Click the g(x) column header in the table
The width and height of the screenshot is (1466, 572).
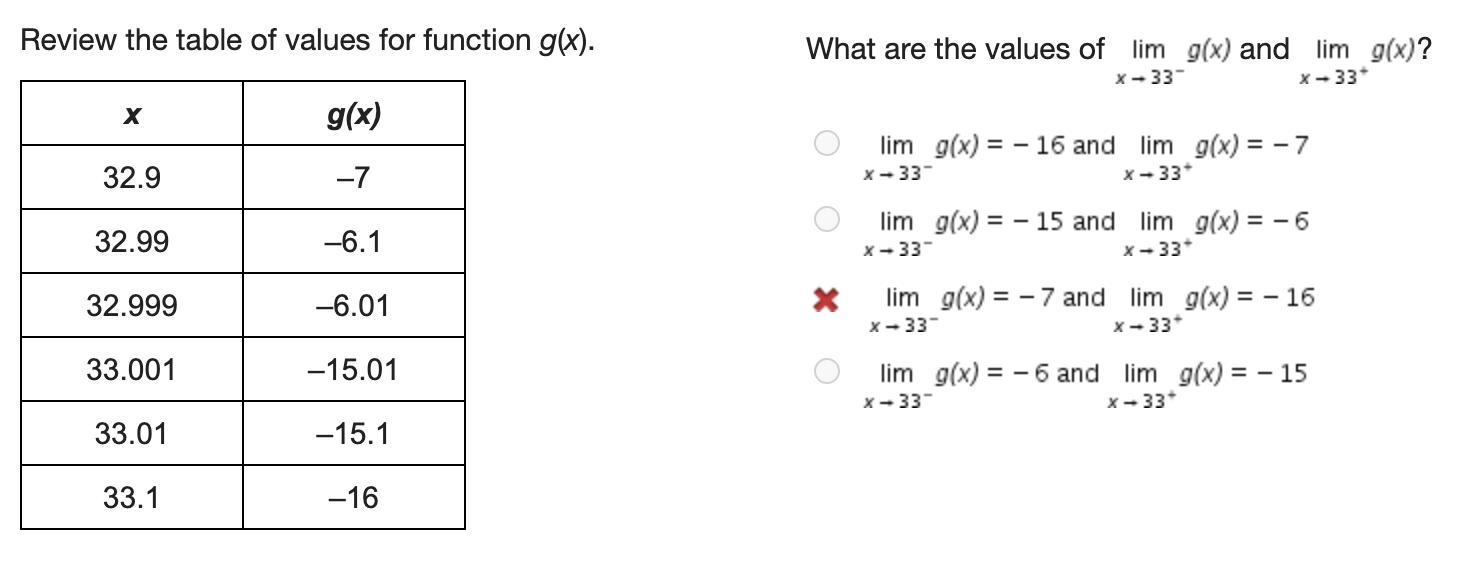tap(354, 114)
